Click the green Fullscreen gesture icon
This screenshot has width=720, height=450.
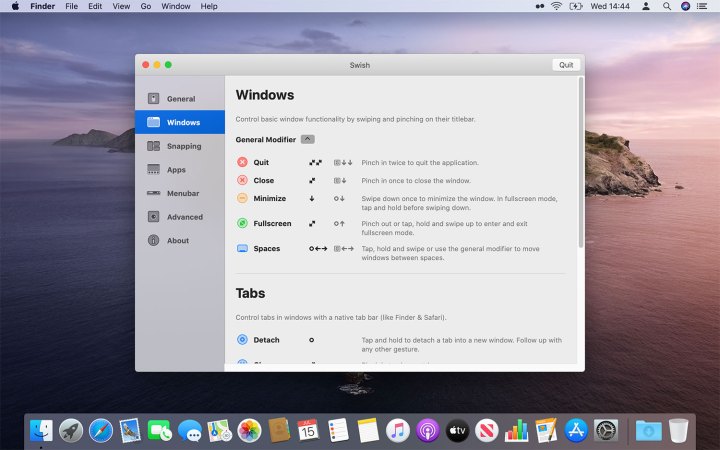pos(242,224)
